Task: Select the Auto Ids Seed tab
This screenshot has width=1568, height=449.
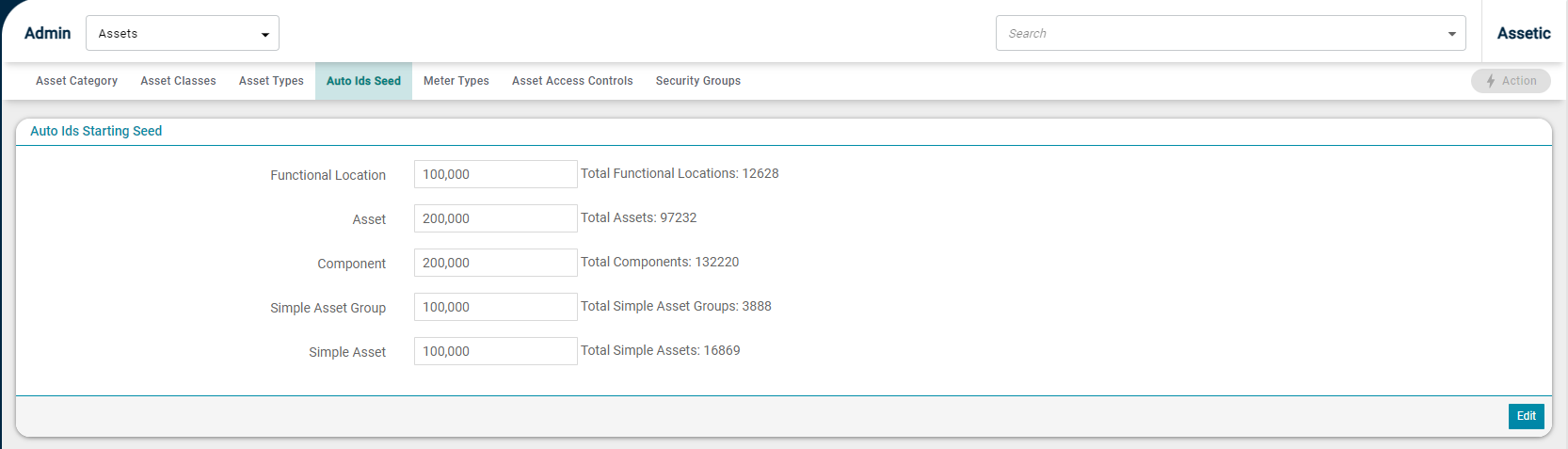Action: (x=363, y=81)
